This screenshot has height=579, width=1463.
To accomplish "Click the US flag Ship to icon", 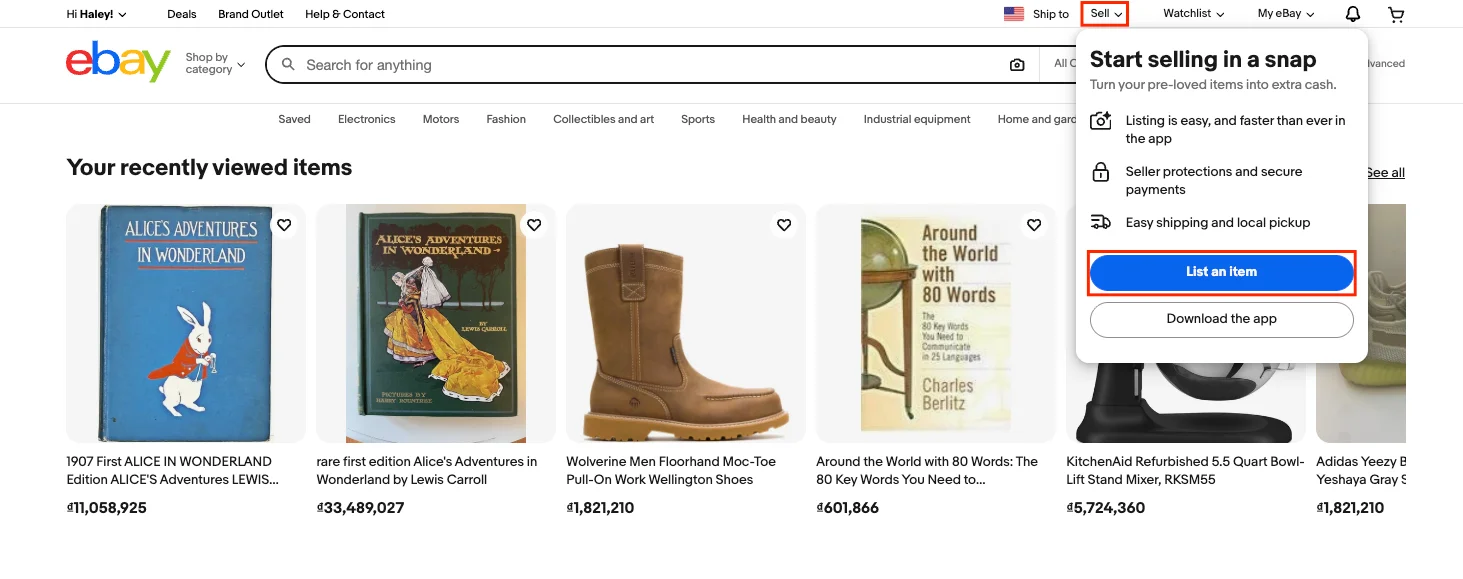I will click(1014, 14).
